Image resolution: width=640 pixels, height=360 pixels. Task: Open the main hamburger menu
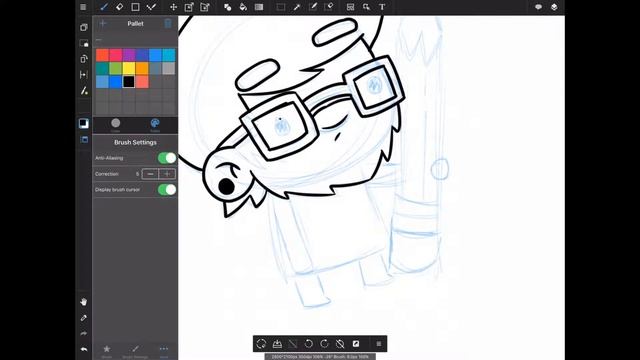(x=83, y=7)
